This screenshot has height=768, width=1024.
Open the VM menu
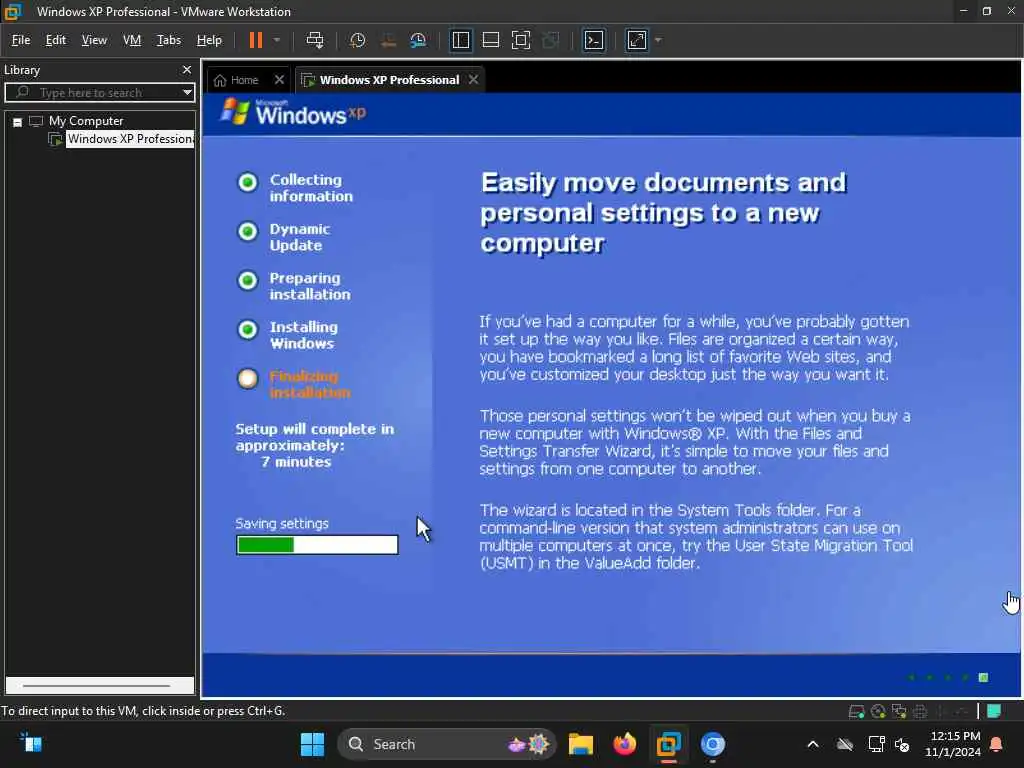click(132, 40)
